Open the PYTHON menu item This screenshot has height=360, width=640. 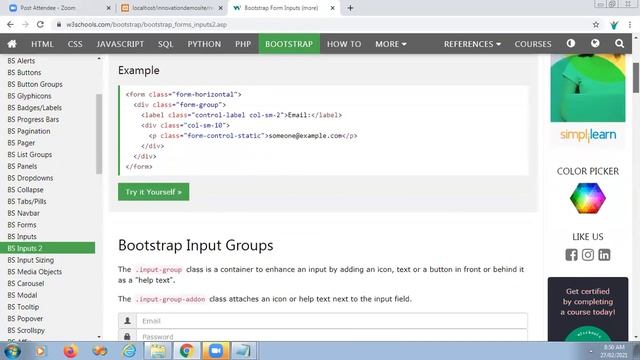(204, 44)
